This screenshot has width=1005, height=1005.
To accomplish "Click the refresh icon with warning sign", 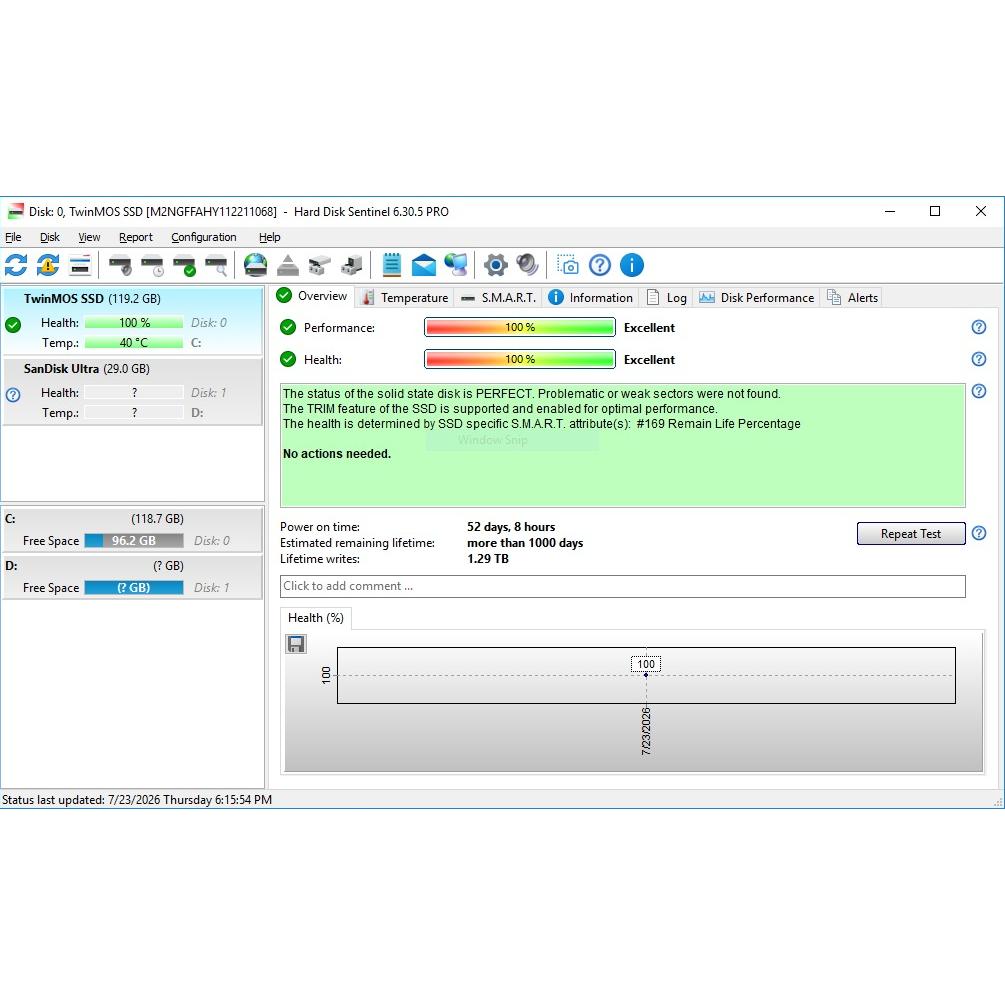I will coord(48,265).
